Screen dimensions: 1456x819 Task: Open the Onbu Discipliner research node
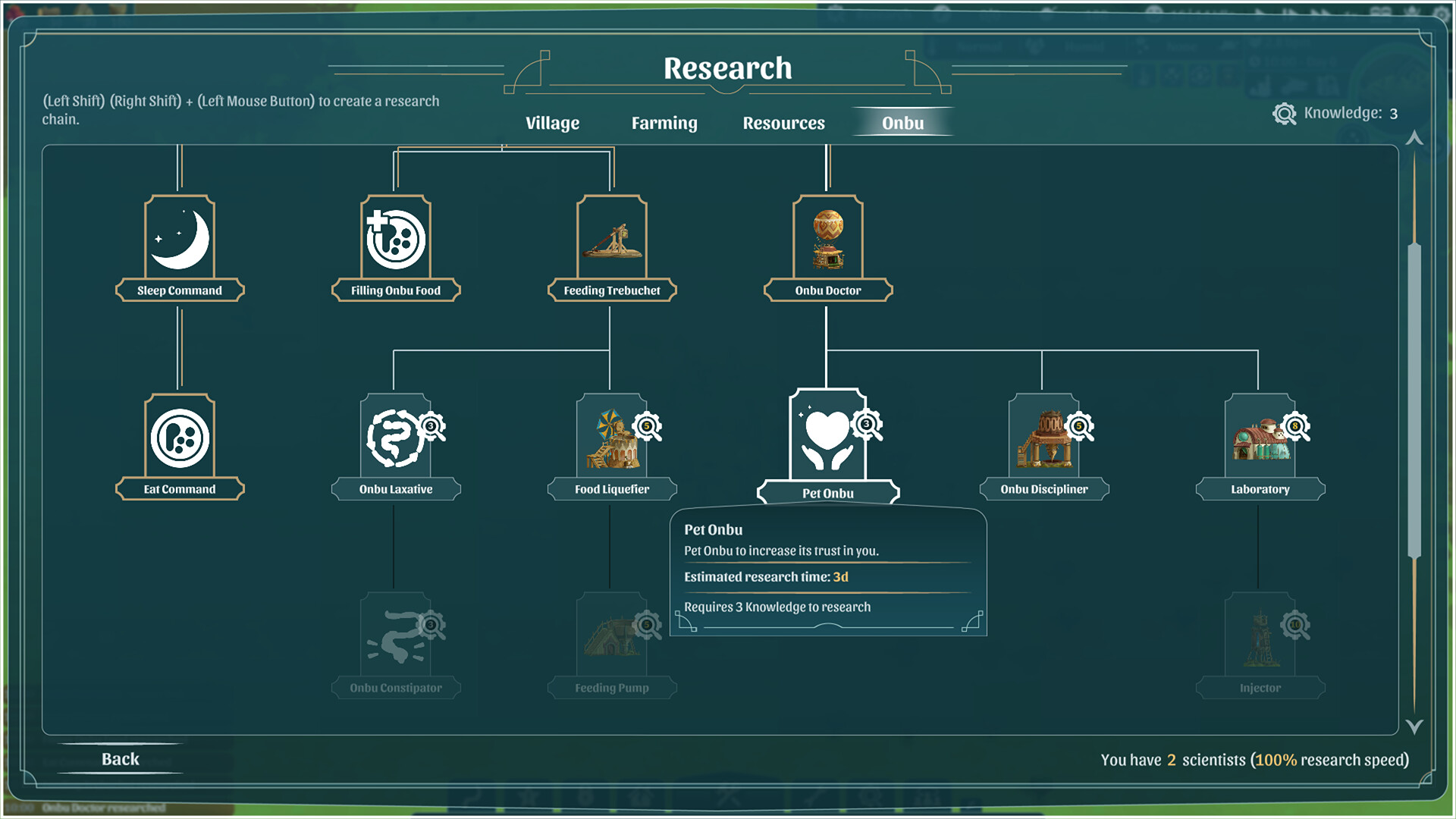[1044, 440]
